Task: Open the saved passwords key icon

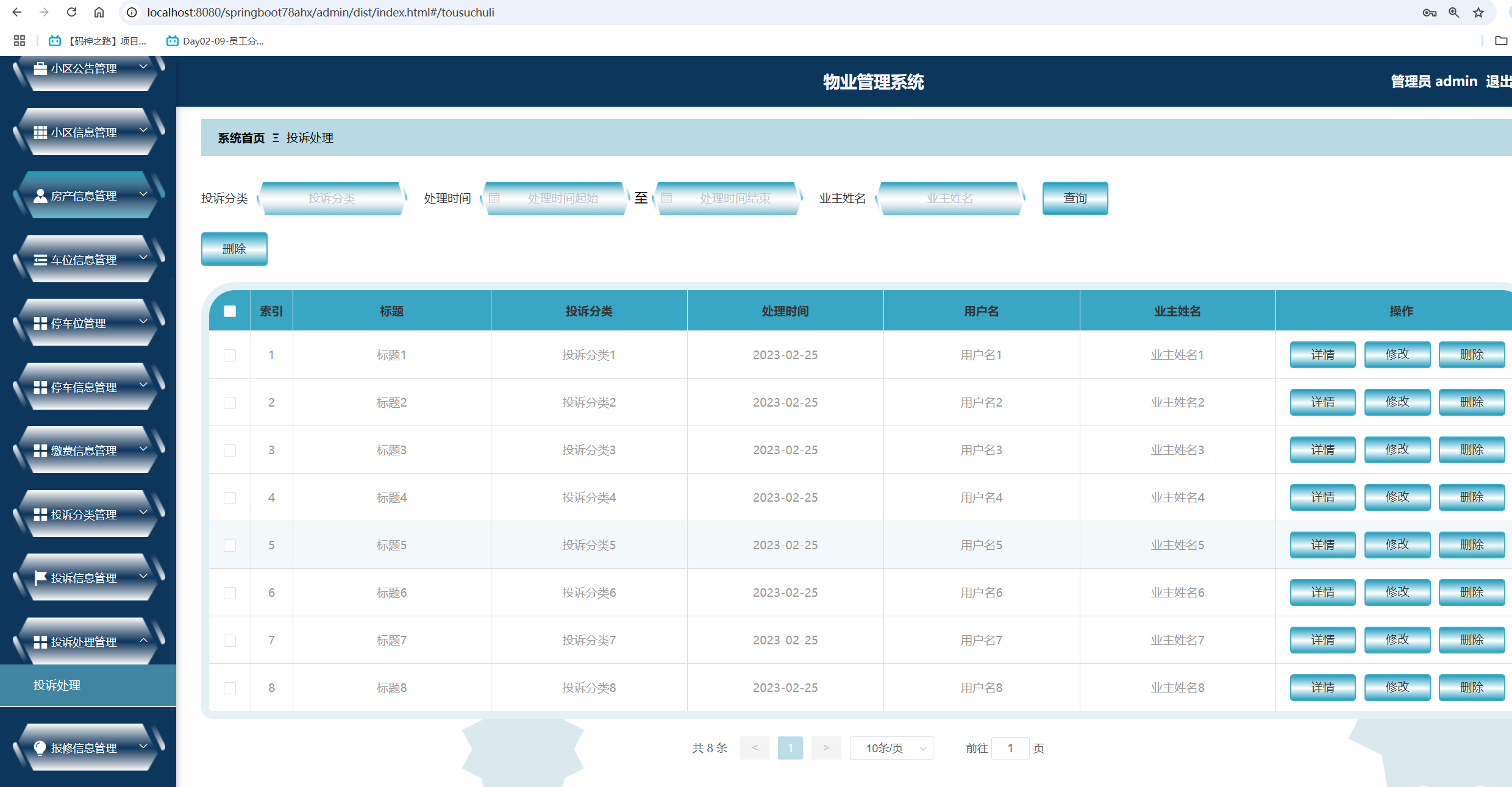Action: coord(1430,12)
